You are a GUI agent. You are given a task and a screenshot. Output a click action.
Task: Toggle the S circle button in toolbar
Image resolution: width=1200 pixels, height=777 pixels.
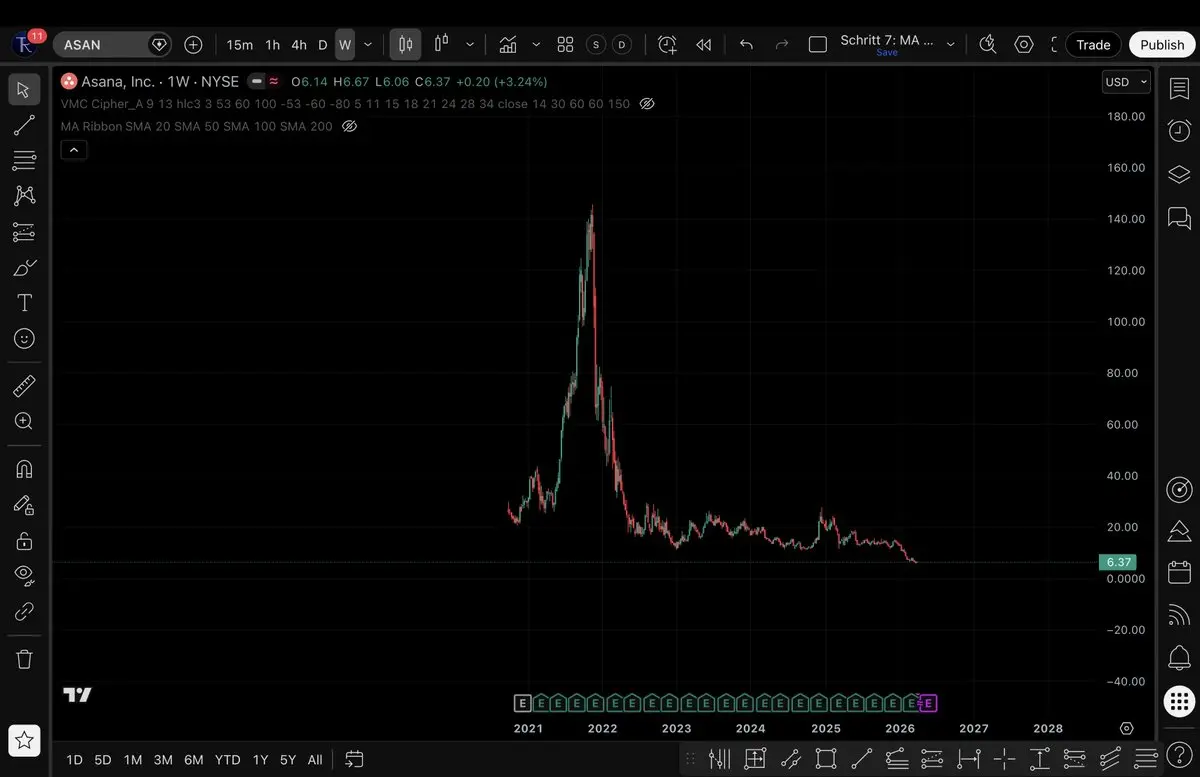tap(596, 45)
